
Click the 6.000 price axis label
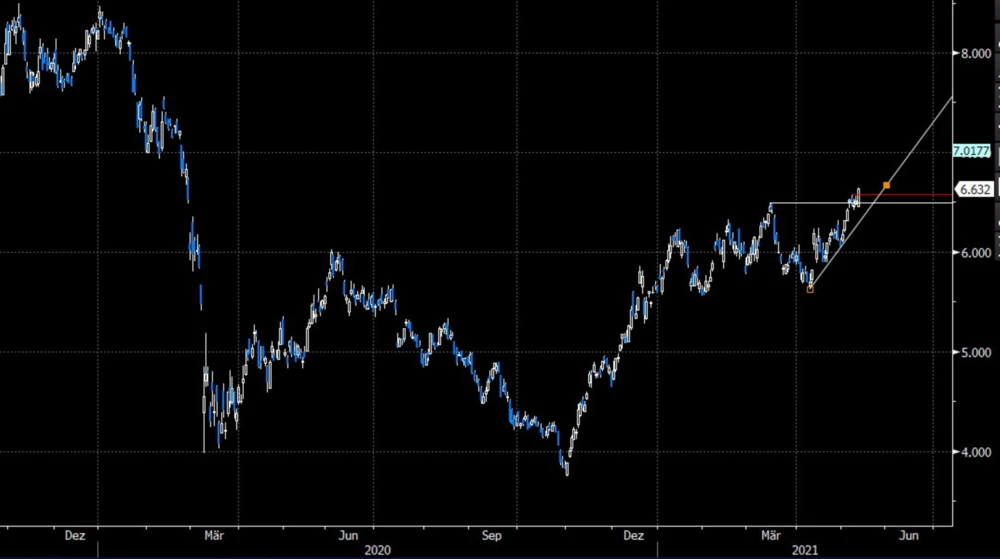pos(976,253)
